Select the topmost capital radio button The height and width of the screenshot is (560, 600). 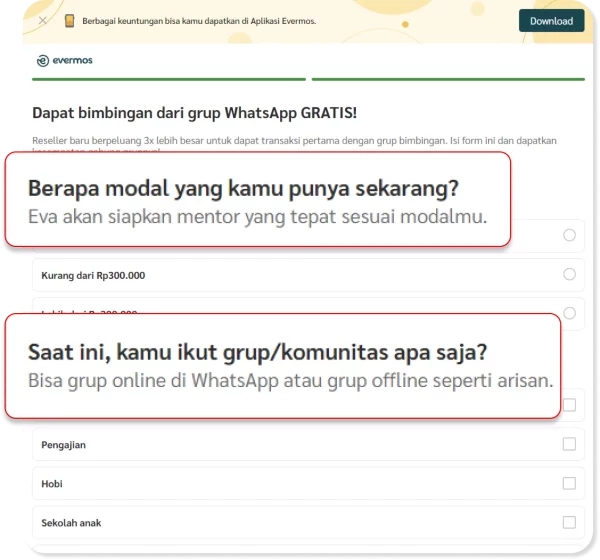point(569,235)
